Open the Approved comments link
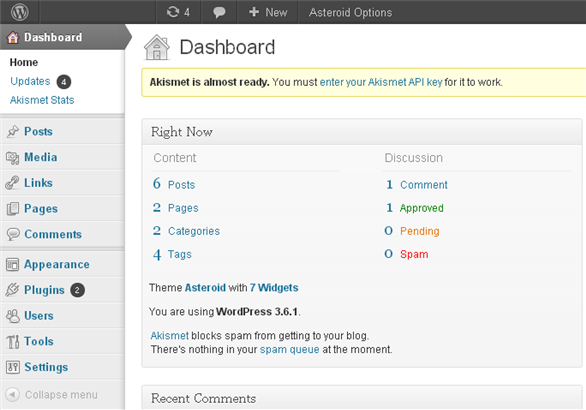The image size is (586, 410). point(422,208)
